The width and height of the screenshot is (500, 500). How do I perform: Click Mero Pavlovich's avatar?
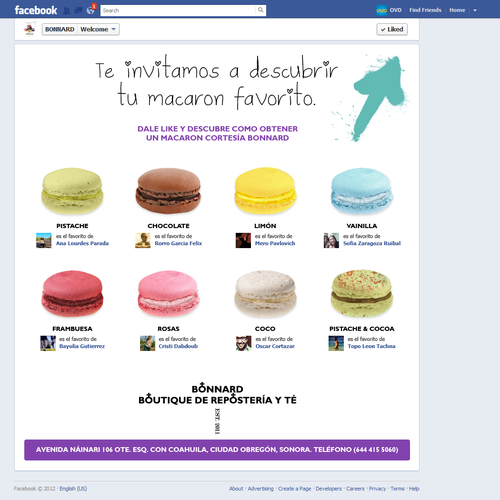[x=243, y=240]
